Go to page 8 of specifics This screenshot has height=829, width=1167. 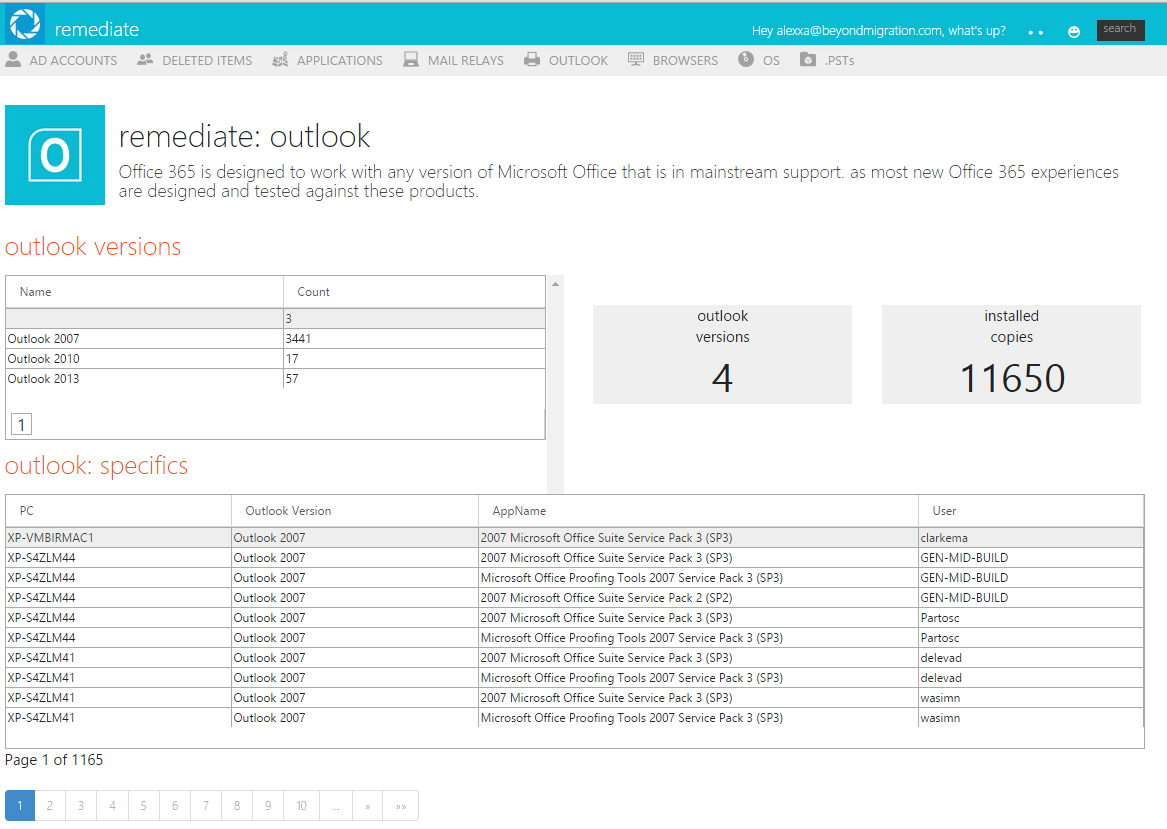click(x=237, y=806)
